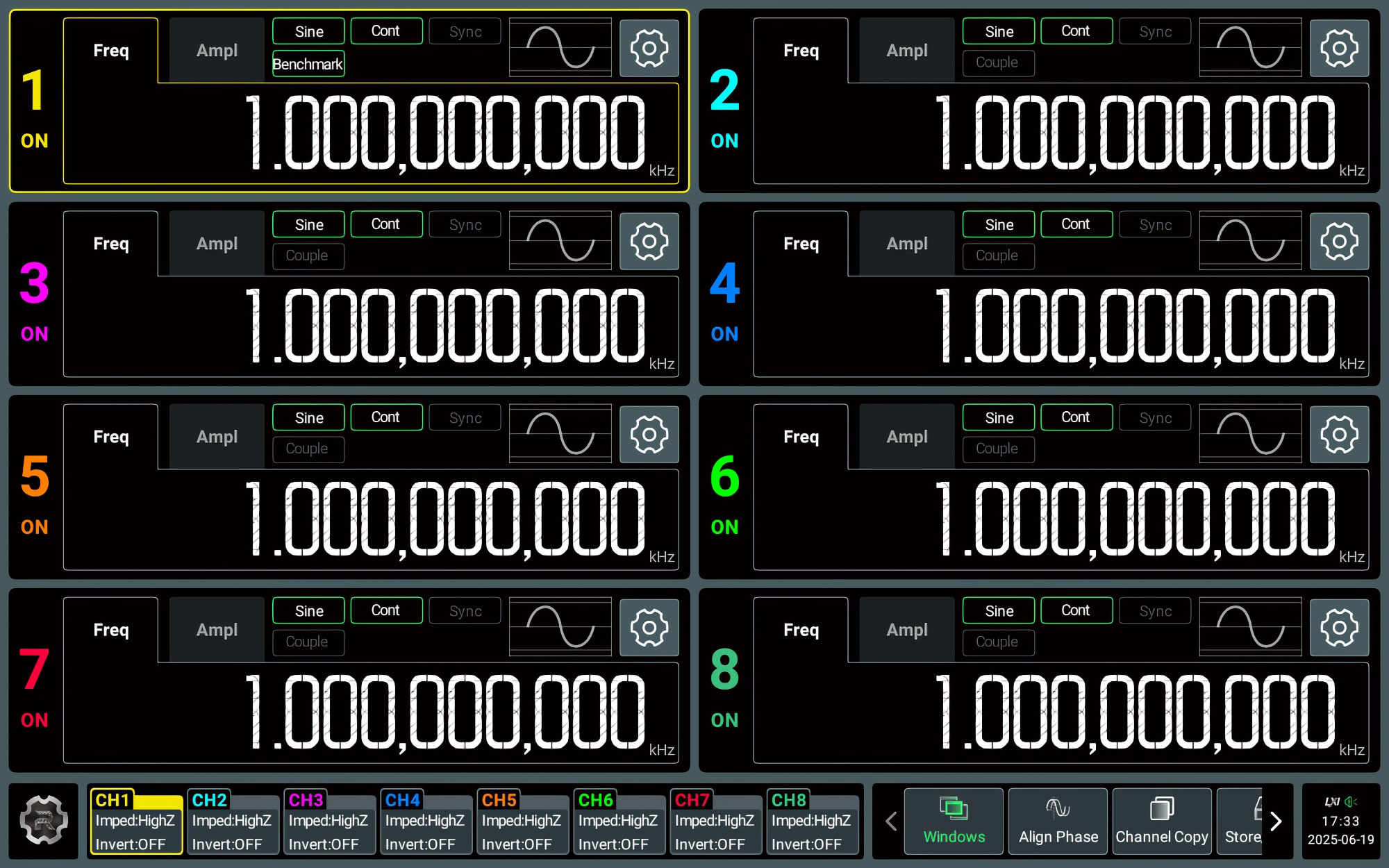Open channel 1 Cont mode selector
Image resolution: width=1389 pixels, height=868 pixels.
tap(386, 31)
